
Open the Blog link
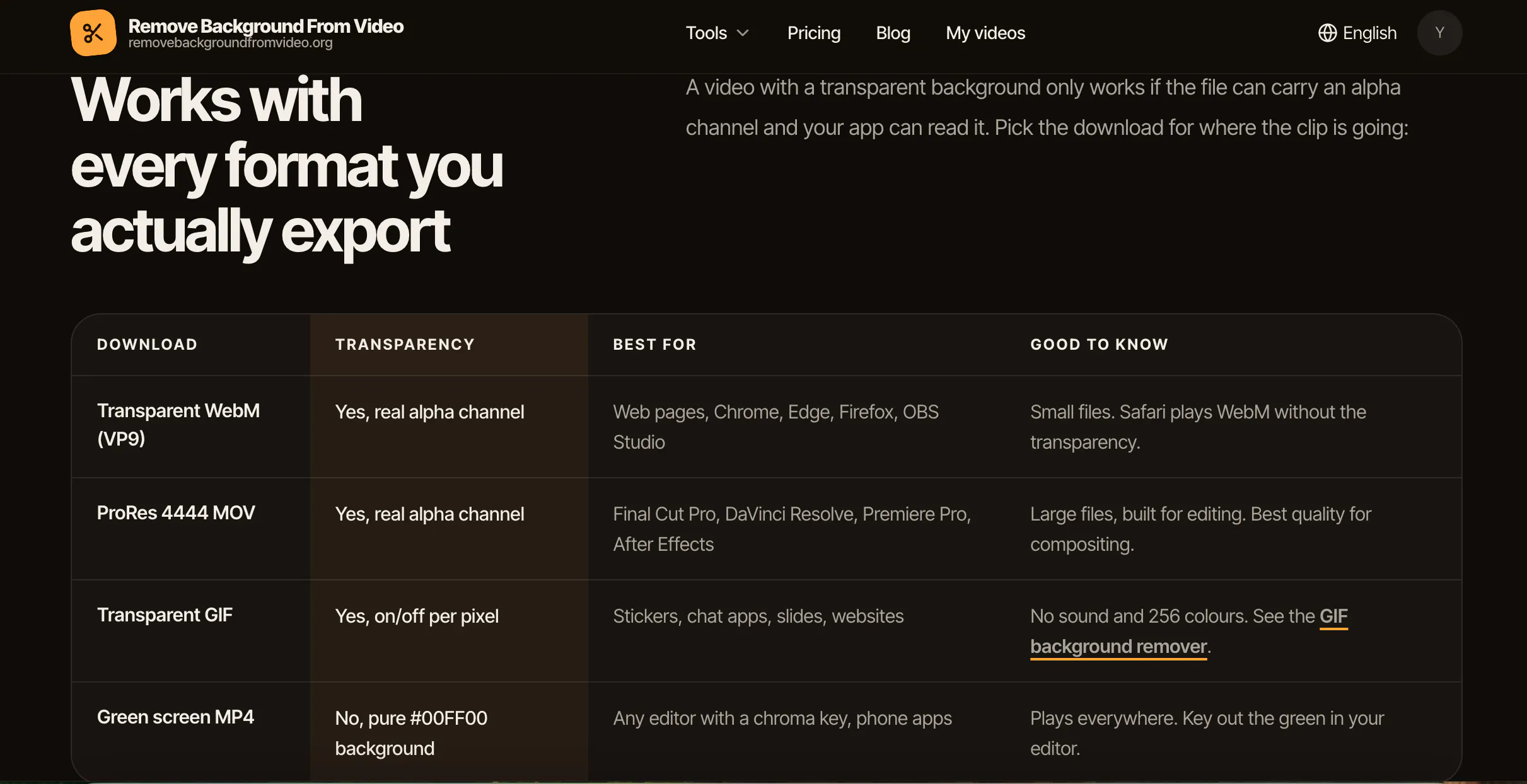click(893, 33)
